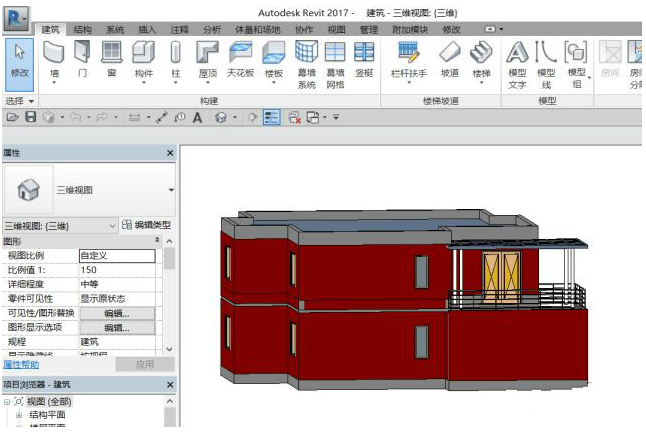This screenshot has height=443, width=646.
Task: Click the 编辑类型 button
Action: pyautogui.click(x=147, y=226)
